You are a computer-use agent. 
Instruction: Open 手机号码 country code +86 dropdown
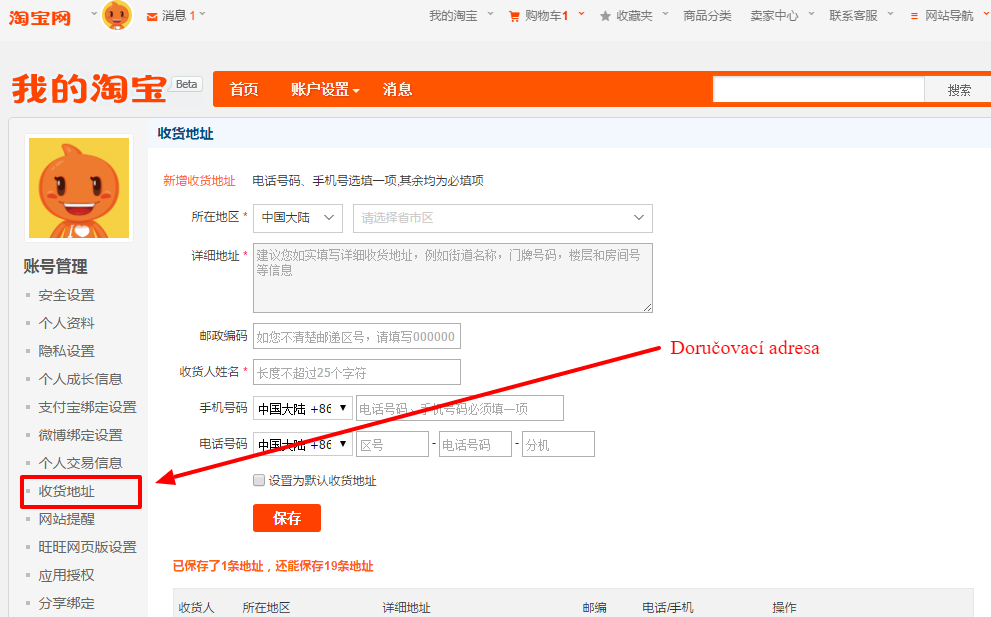pos(303,408)
